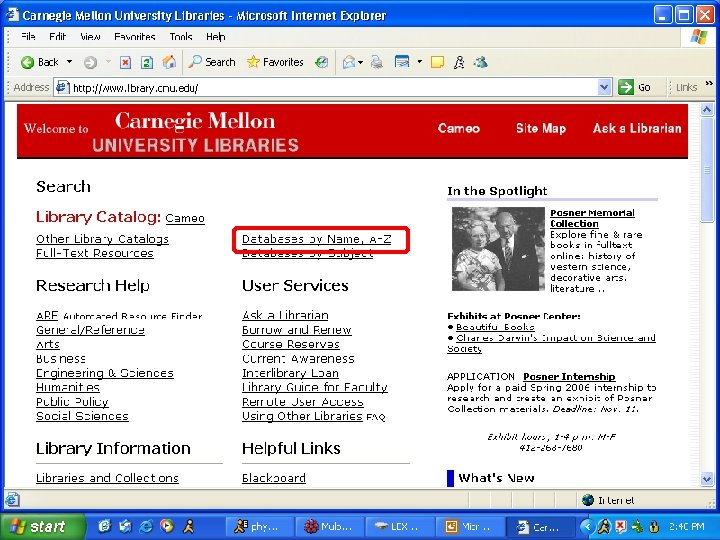Open the View menu
The height and width of the screenshot is (540, 720).
[90, 37]
